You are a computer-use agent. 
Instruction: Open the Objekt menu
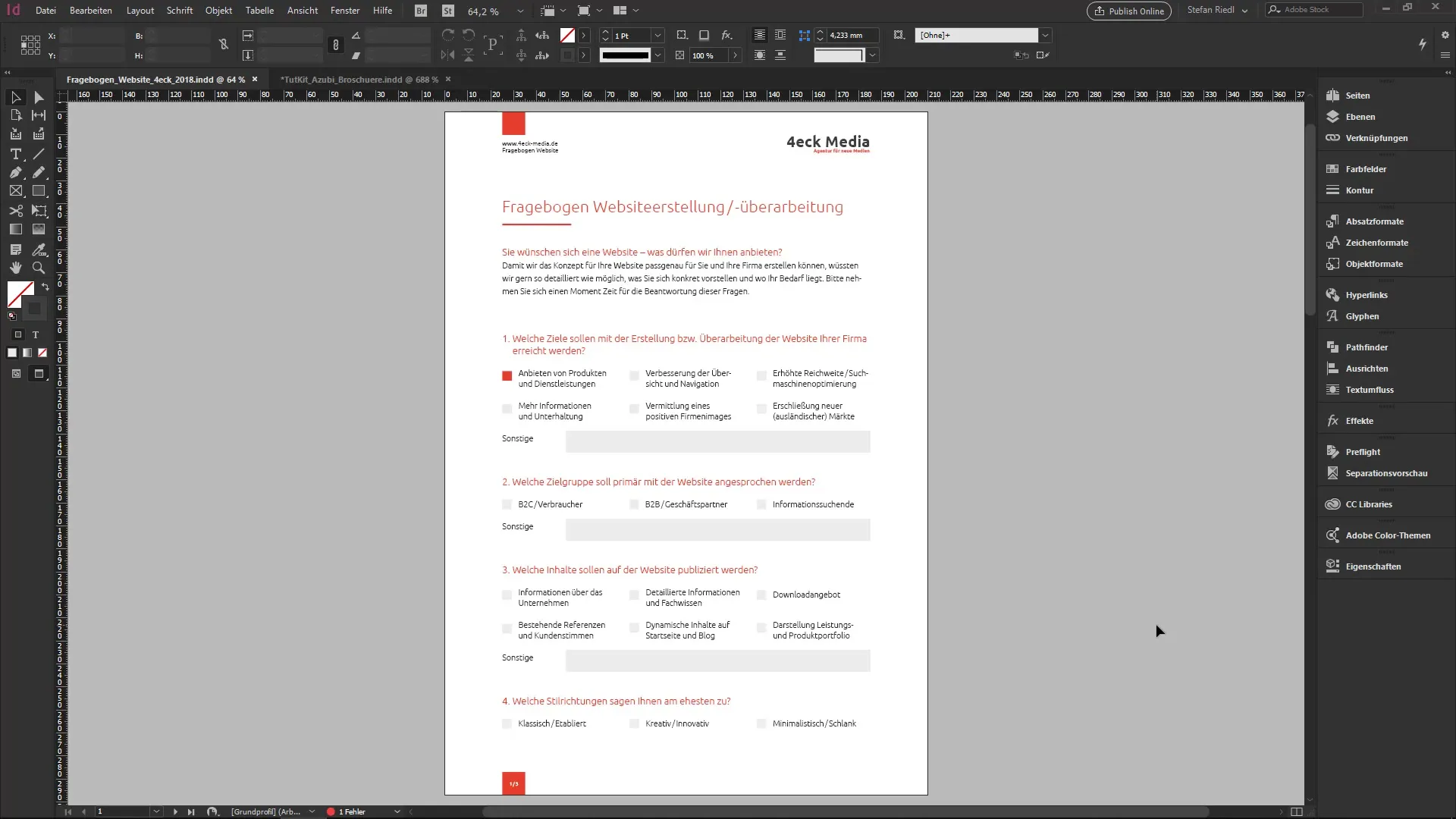tap(218, 11)
